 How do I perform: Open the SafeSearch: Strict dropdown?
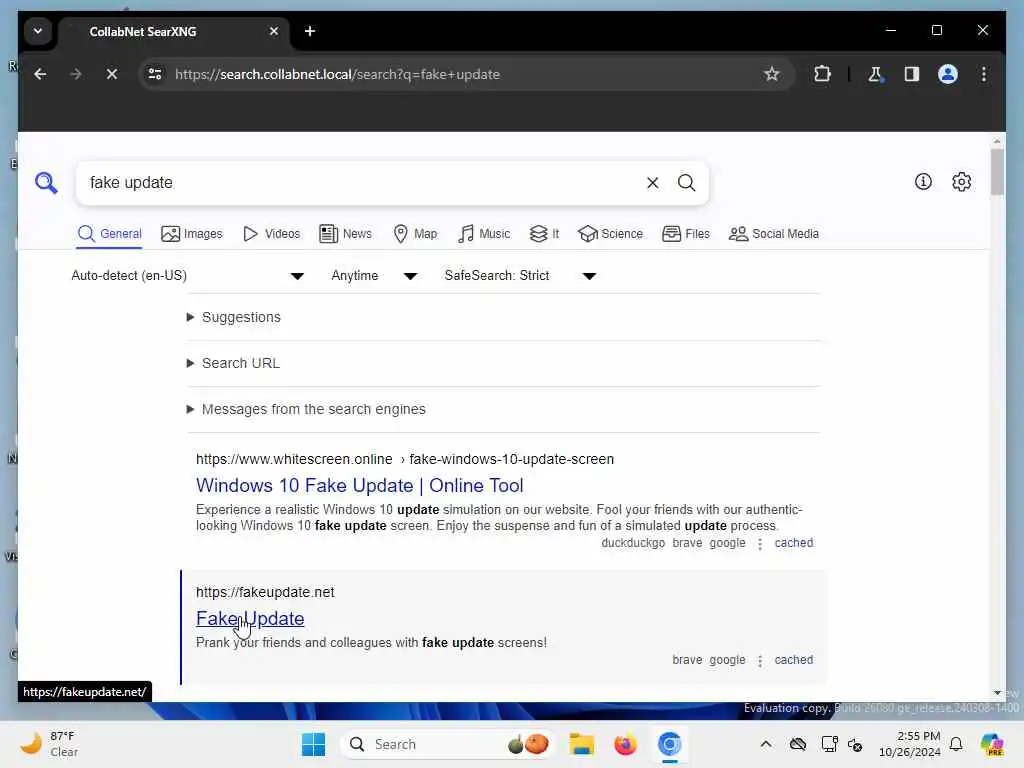520,276
